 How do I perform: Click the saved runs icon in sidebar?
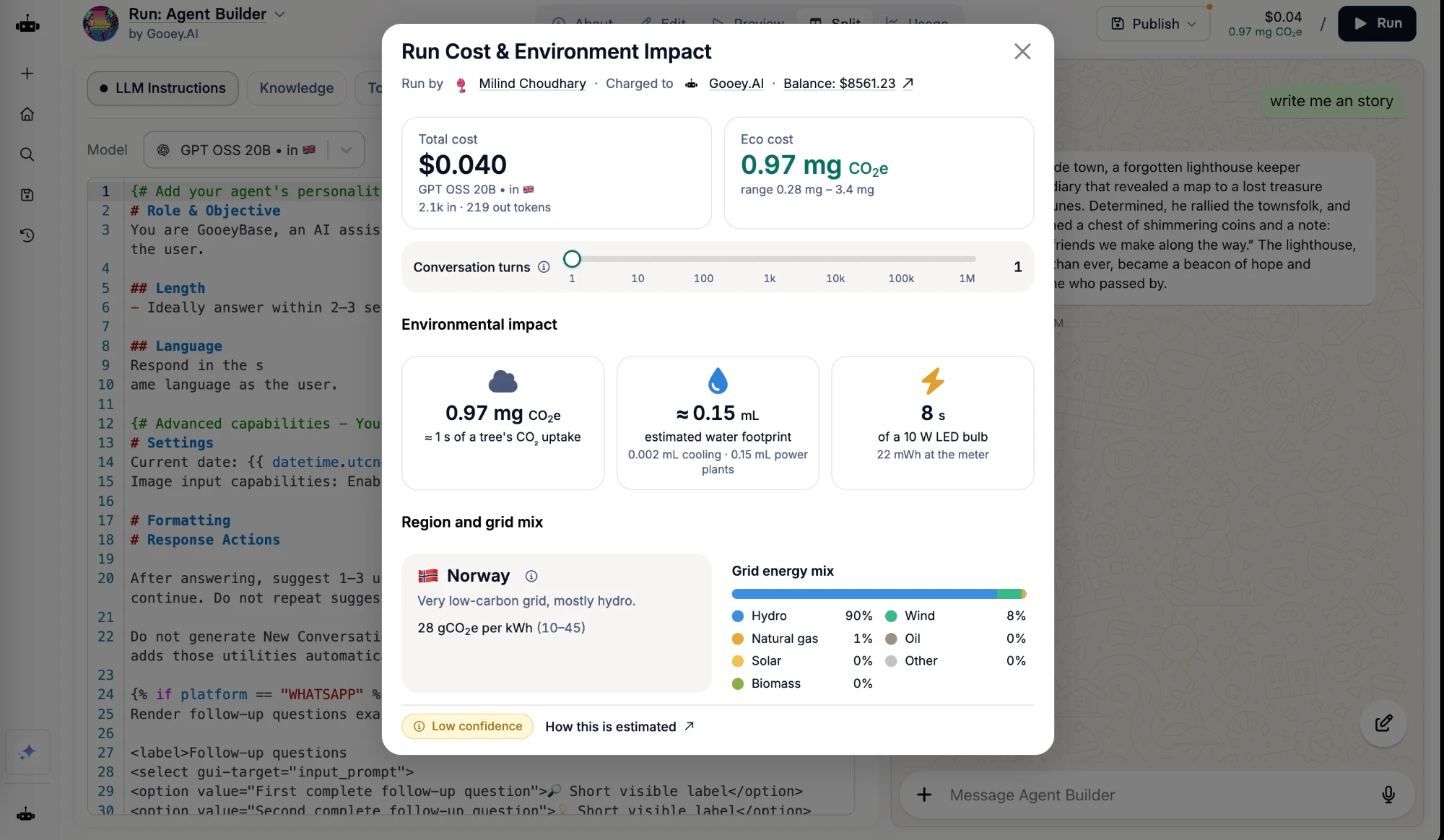click(27, 195)
